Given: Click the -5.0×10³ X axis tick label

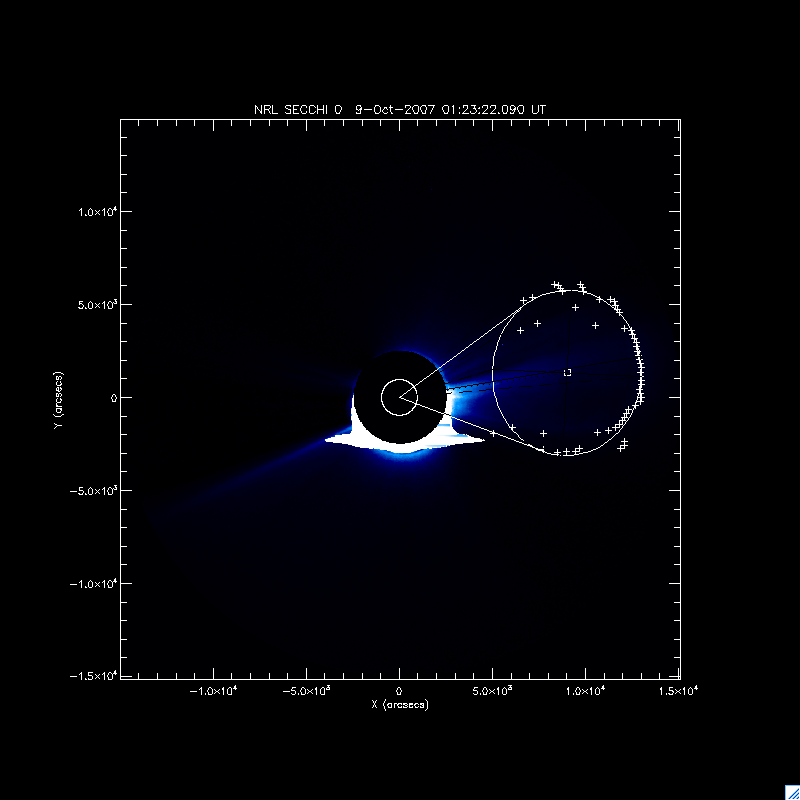Looking at the screenshot, I should click(307, 691).
